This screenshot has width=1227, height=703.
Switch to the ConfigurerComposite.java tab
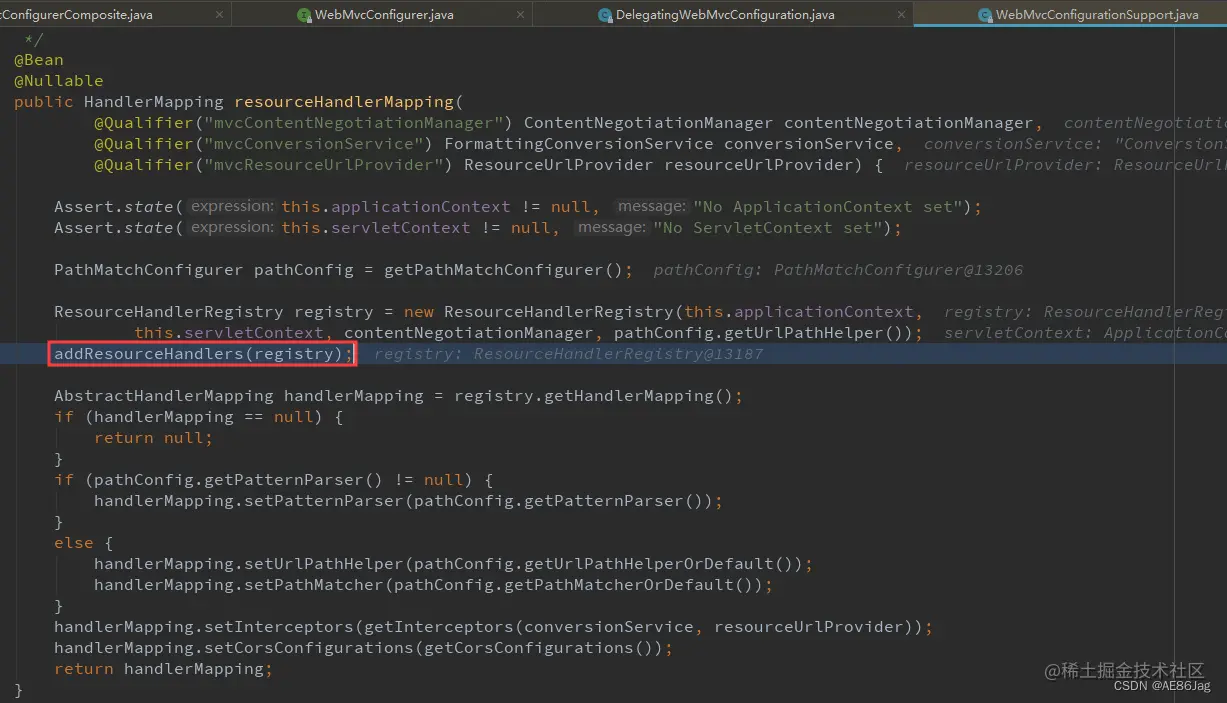[77, 15]
